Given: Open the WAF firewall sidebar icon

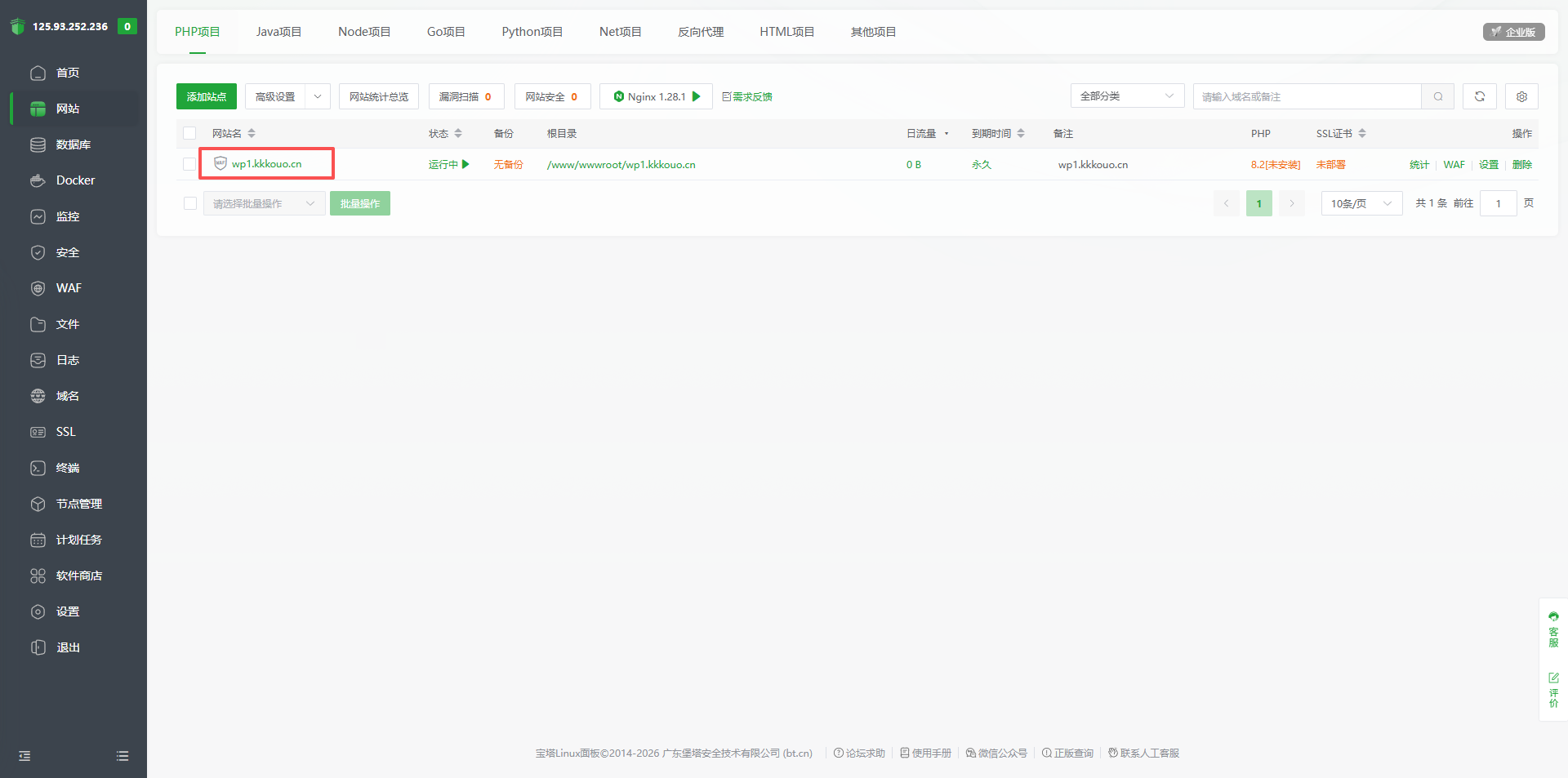Looking at the screenshot, I should 68,288.
